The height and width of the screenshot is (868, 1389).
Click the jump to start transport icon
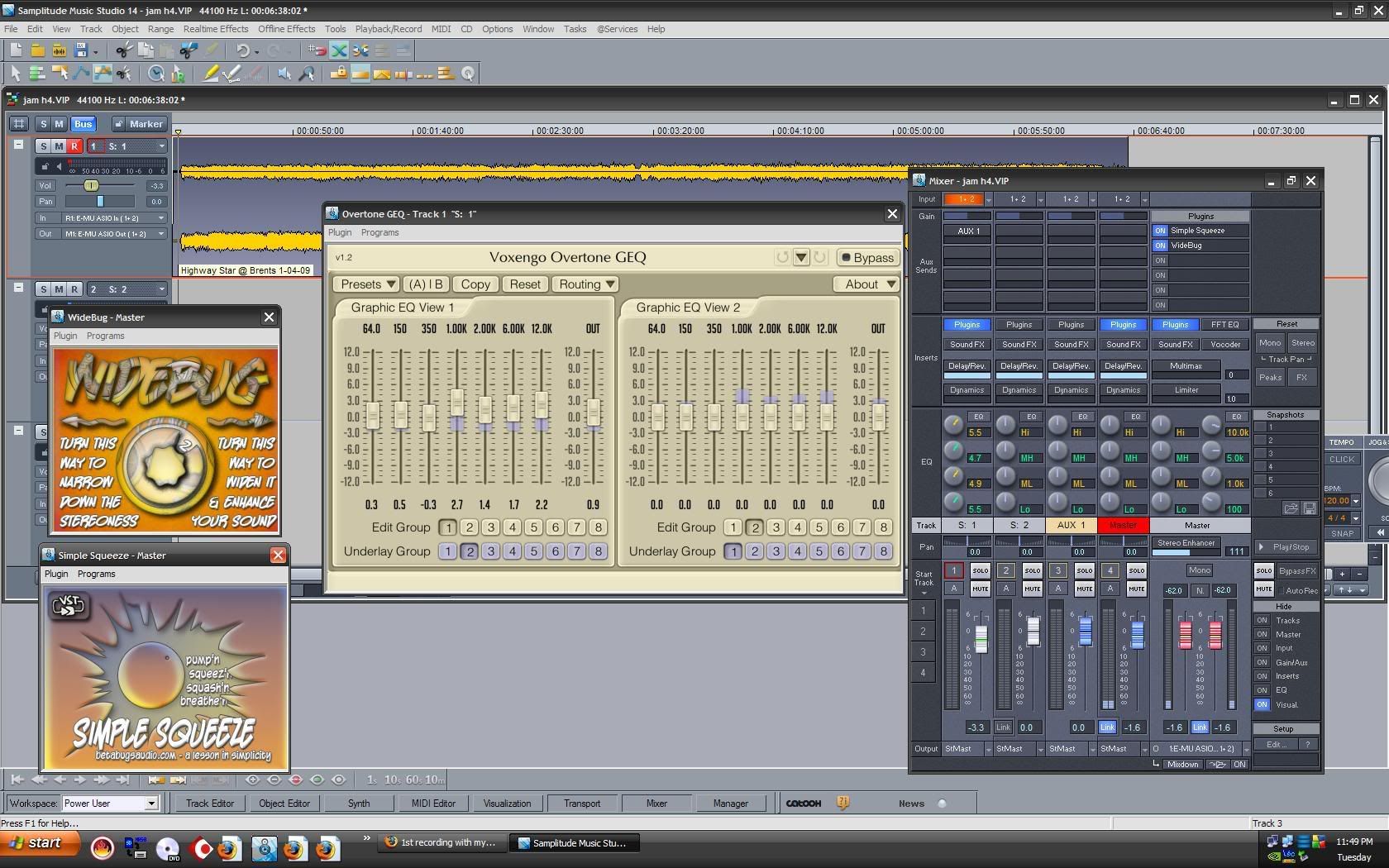(x=17, y=779)
